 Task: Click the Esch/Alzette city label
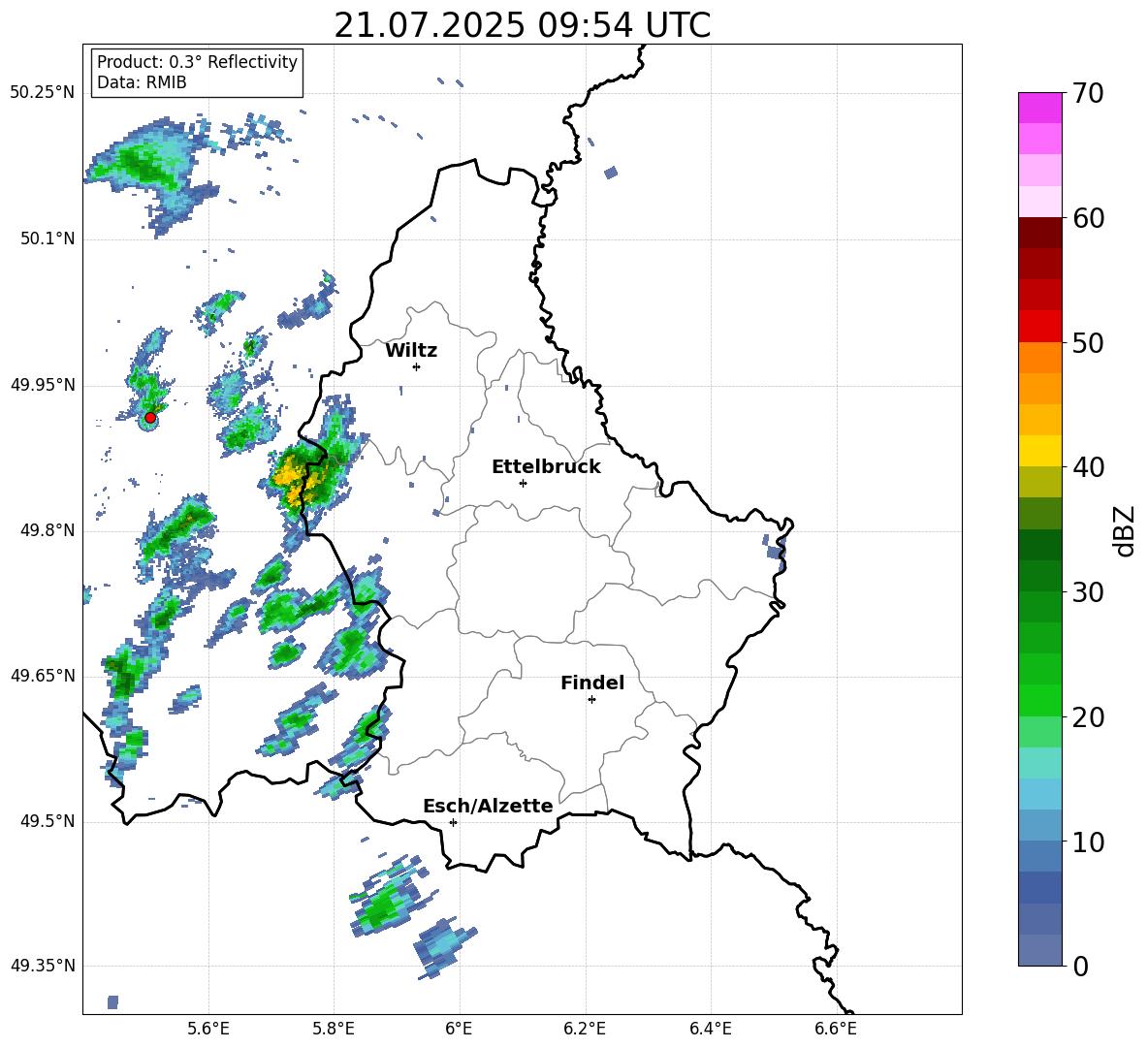pyautogui.click(x=488, y=806)
